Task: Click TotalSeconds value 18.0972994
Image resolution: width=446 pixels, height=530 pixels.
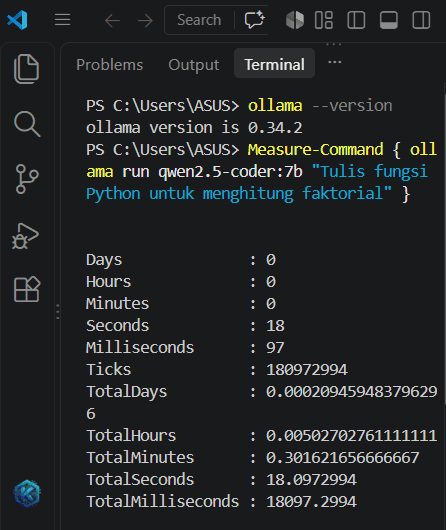Action: 311,479
